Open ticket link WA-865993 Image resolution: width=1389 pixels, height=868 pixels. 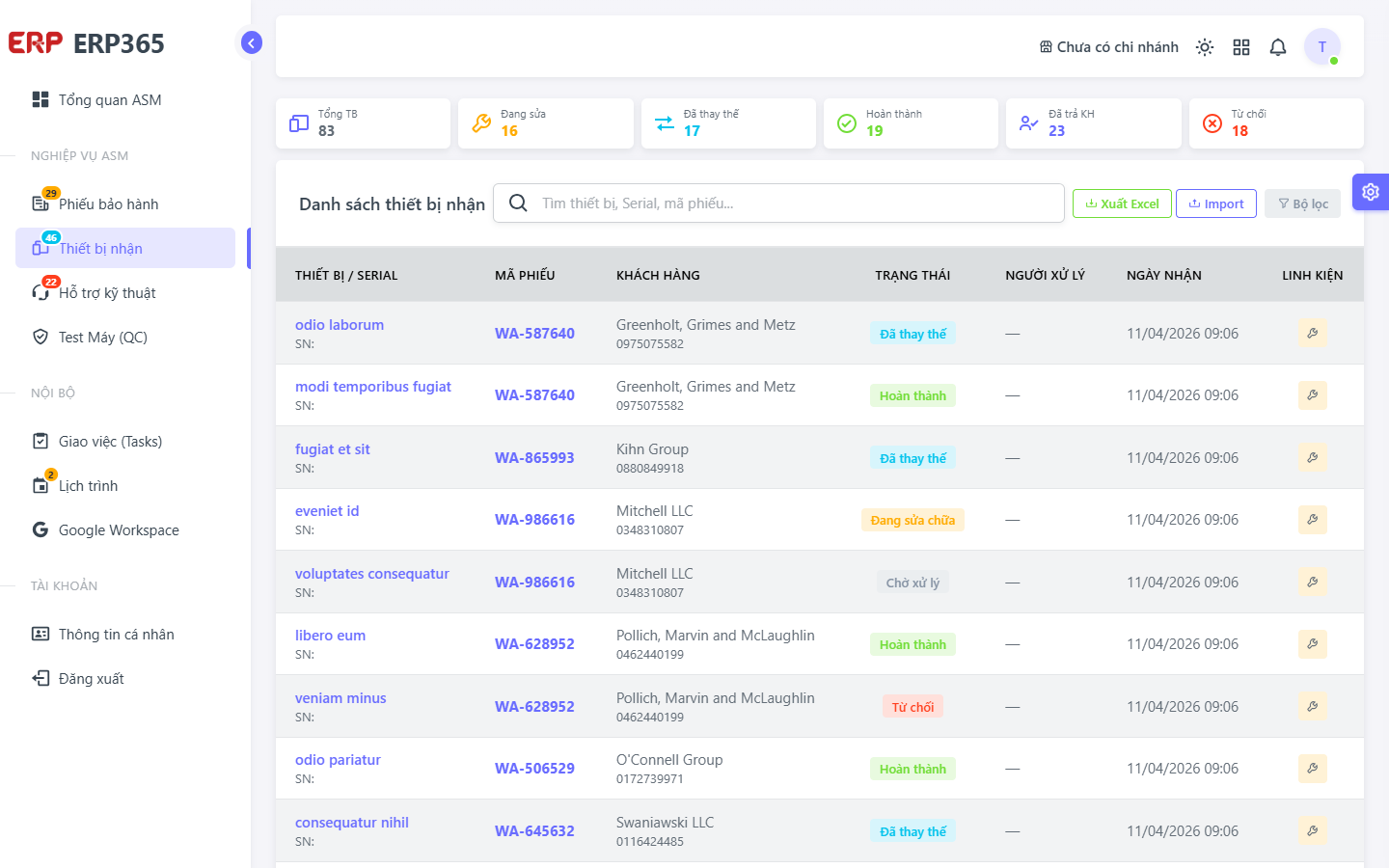coord(534,457)
